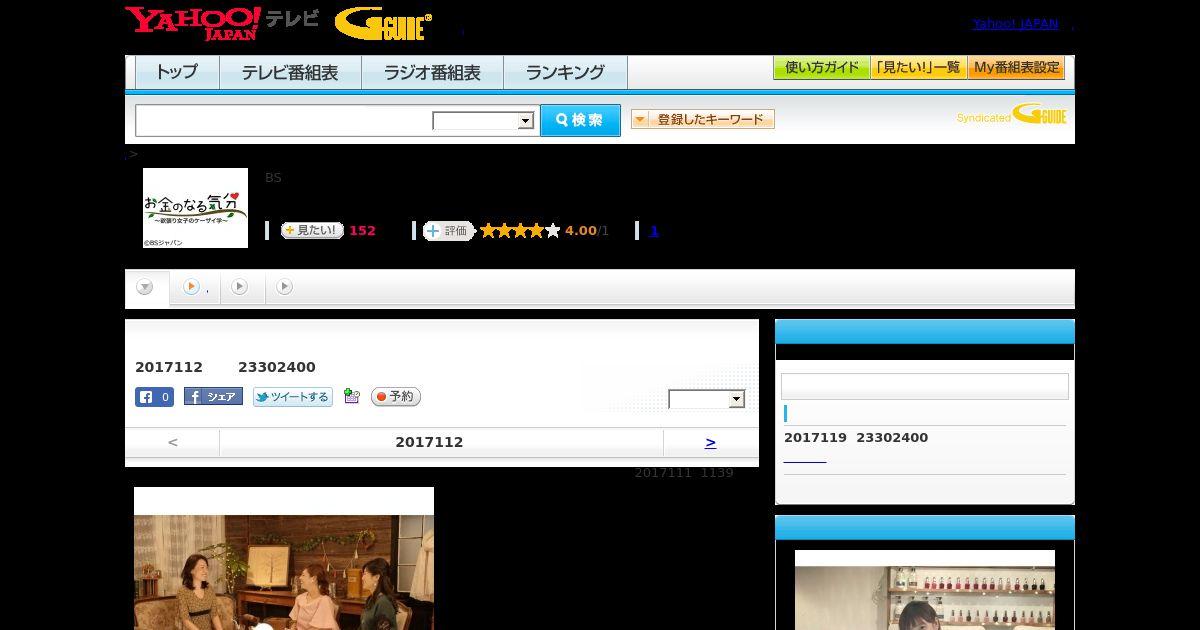Expand the 登録したキーワード dropdown
This screenshot has width=1200, height=630.
pos(703,119)
